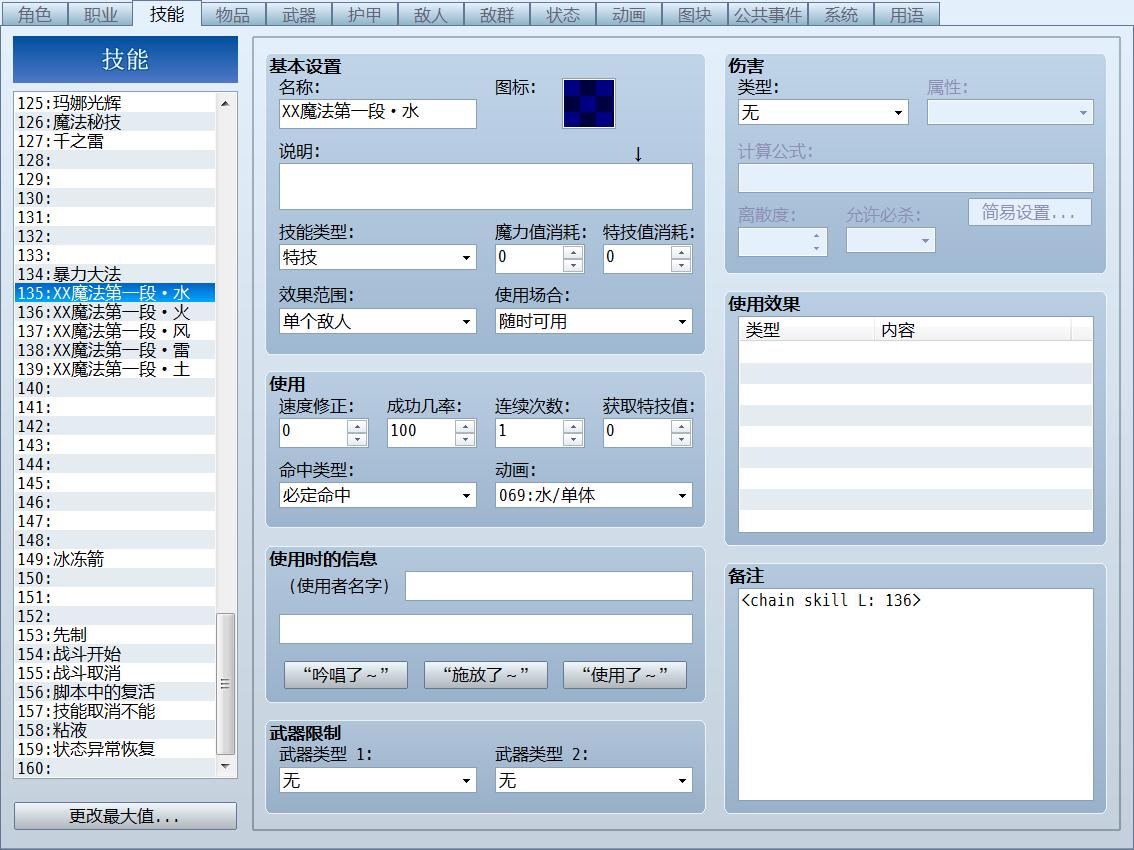Expand the 伤害 类型 dropdown

823,112
